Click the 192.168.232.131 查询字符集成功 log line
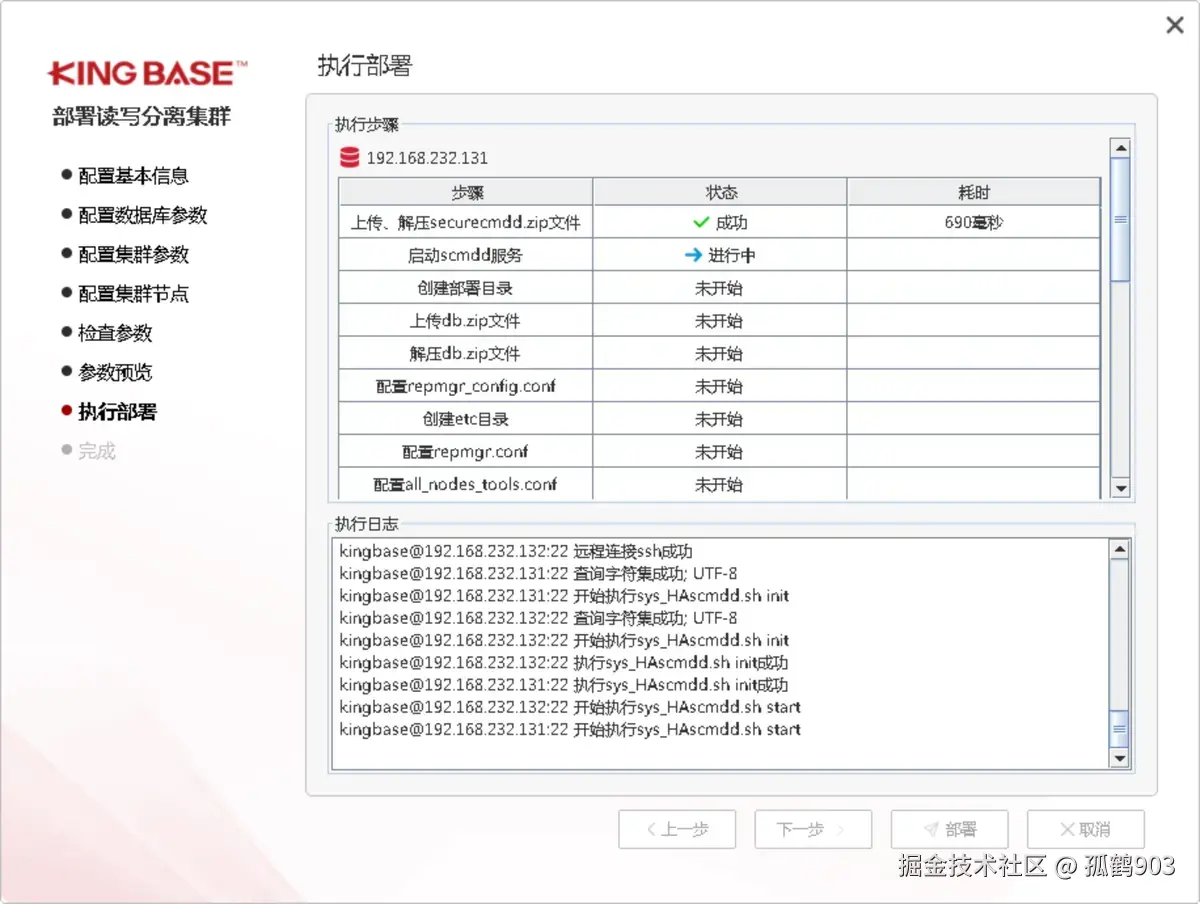 [538, 573]
